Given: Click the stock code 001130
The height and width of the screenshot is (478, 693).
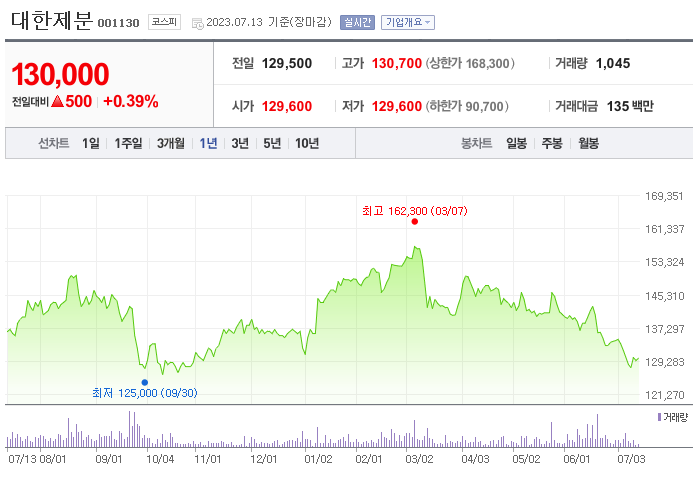Looking at the screenshot, I should 118,23.
